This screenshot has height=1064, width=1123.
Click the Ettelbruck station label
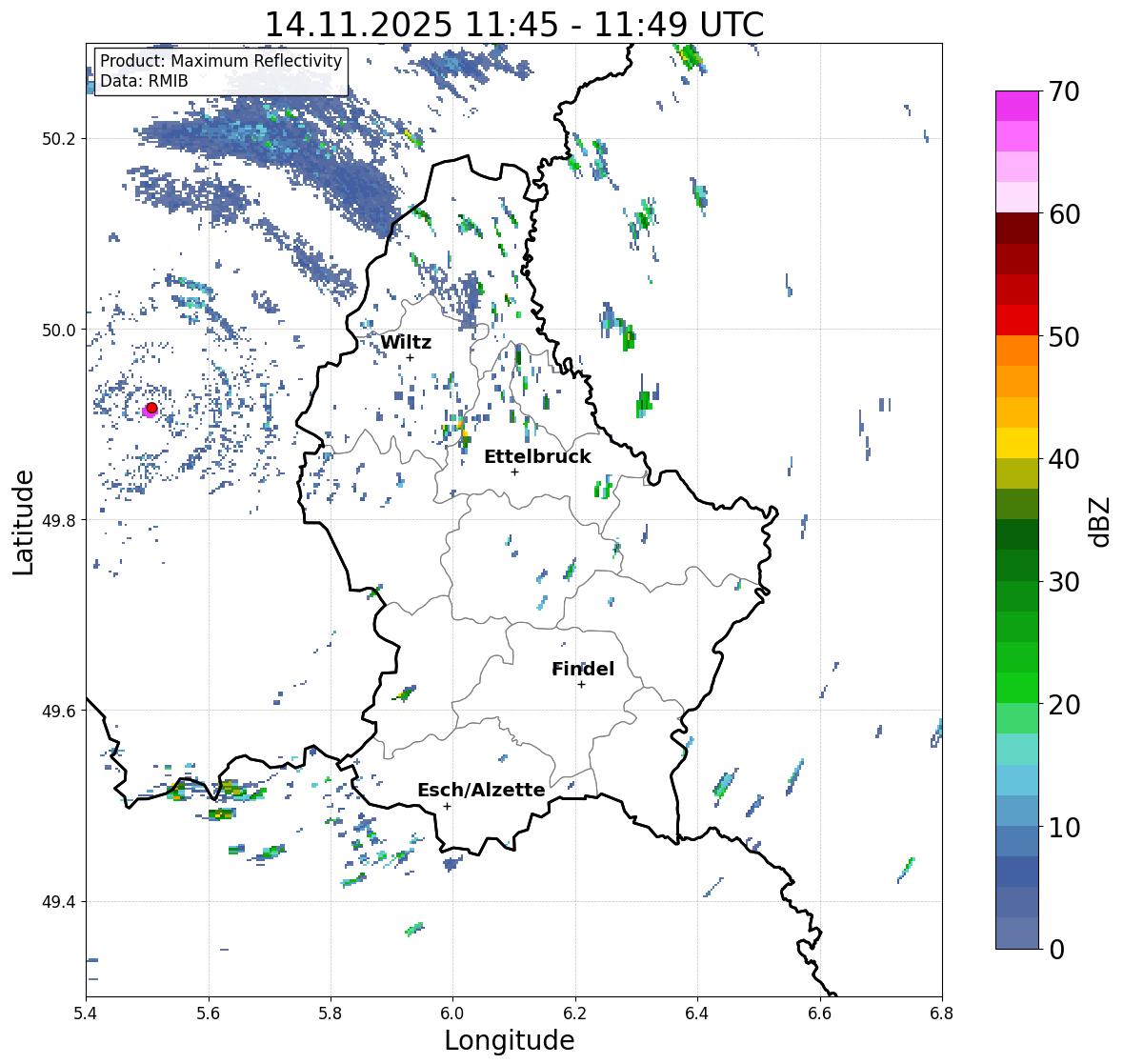click(x=538, y=457)
